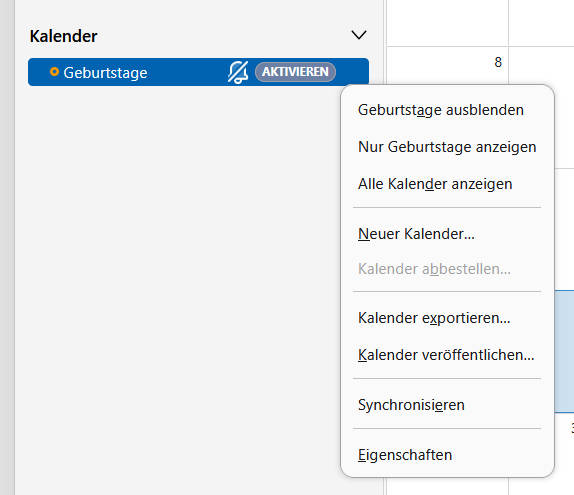
Task: Open Neuer Kalender… dialog
Action: click(416, 234)
